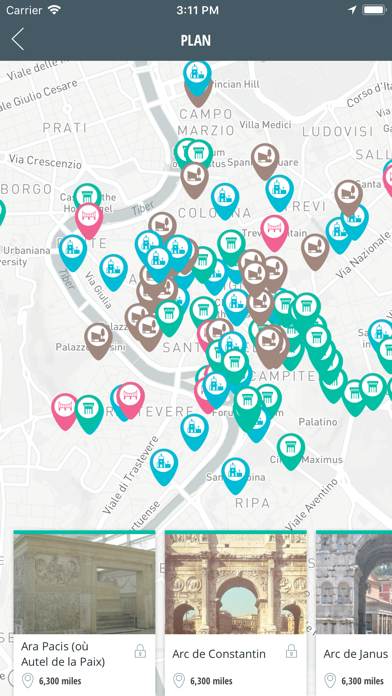Open the Arc de Constantin photo
The image size is (392, 696).
[x=236, y=584]
